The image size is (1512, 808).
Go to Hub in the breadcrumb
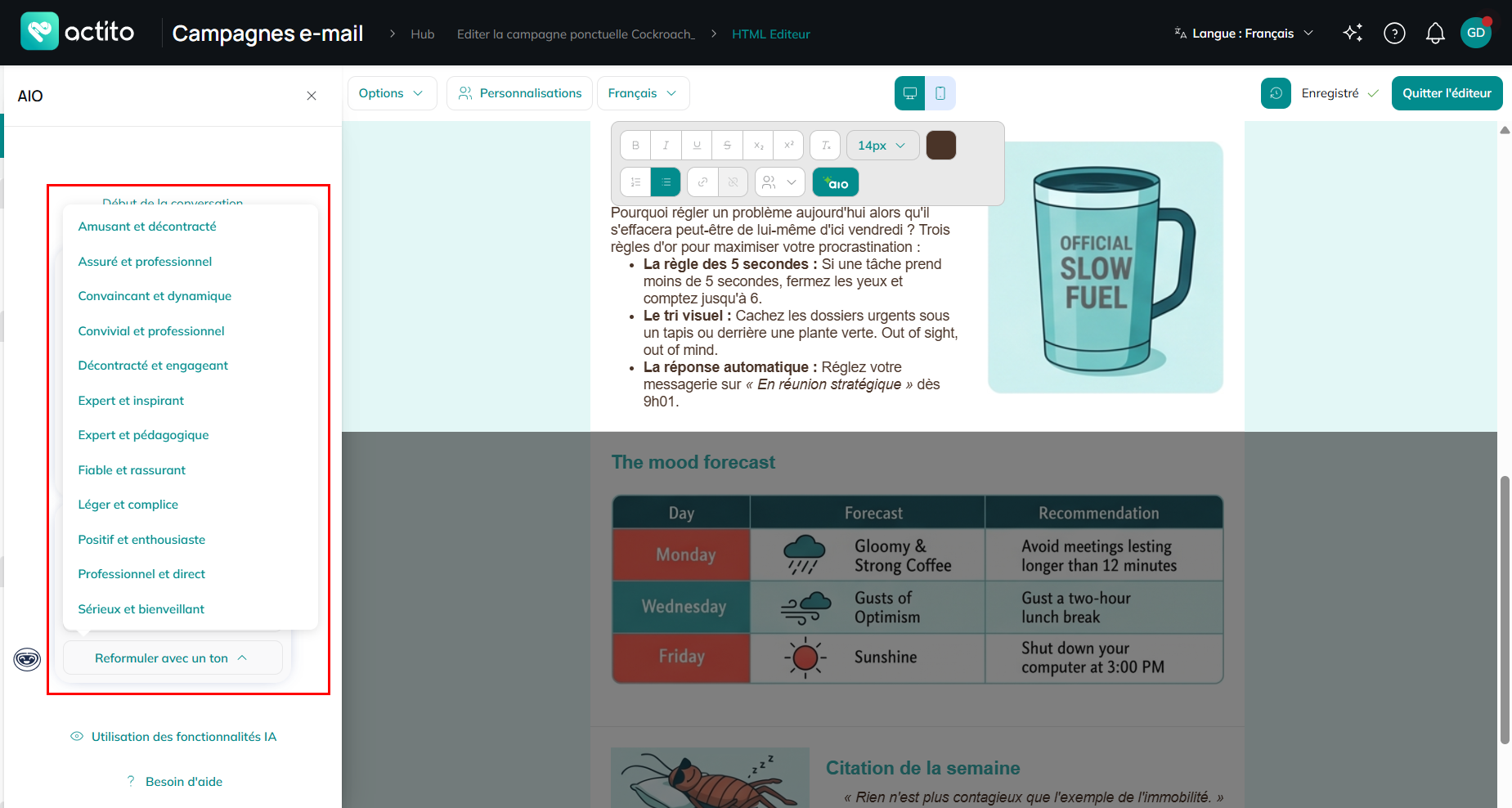[423, 34]
